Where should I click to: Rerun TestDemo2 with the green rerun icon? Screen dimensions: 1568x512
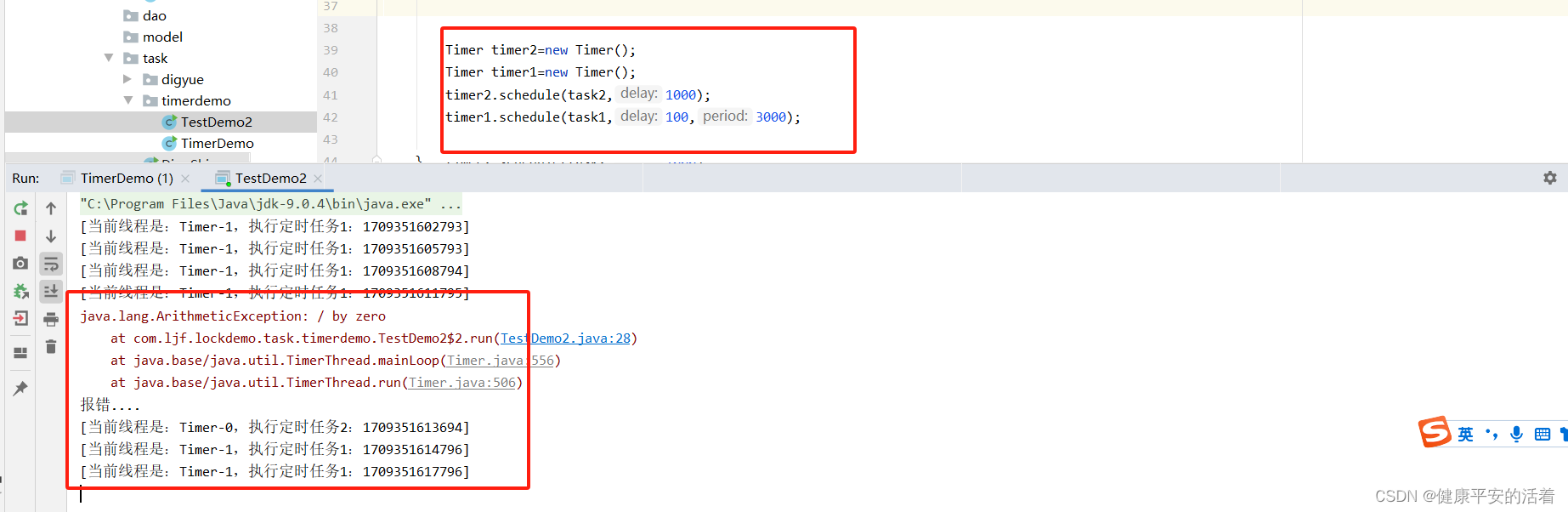20,208
